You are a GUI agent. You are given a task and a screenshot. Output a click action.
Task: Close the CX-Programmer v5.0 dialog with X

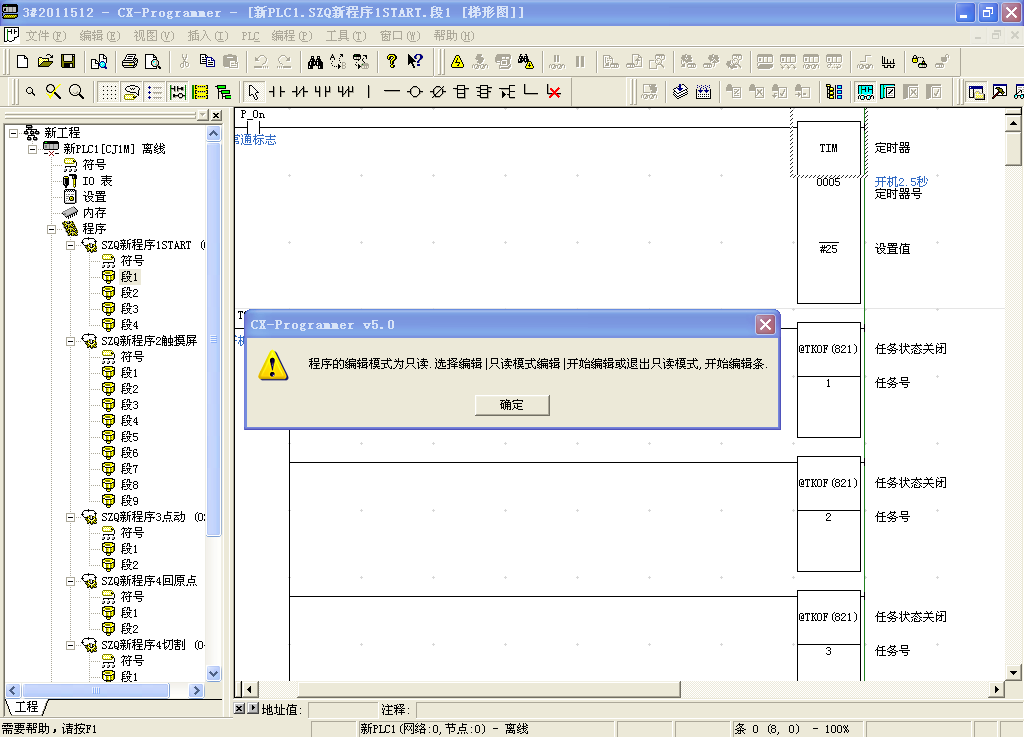[x=765, y=324]
